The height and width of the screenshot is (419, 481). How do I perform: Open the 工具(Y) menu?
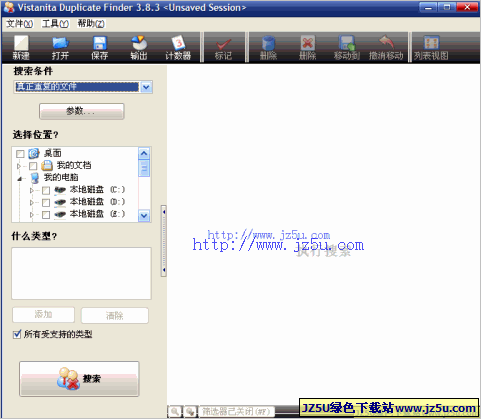(55, 24)
